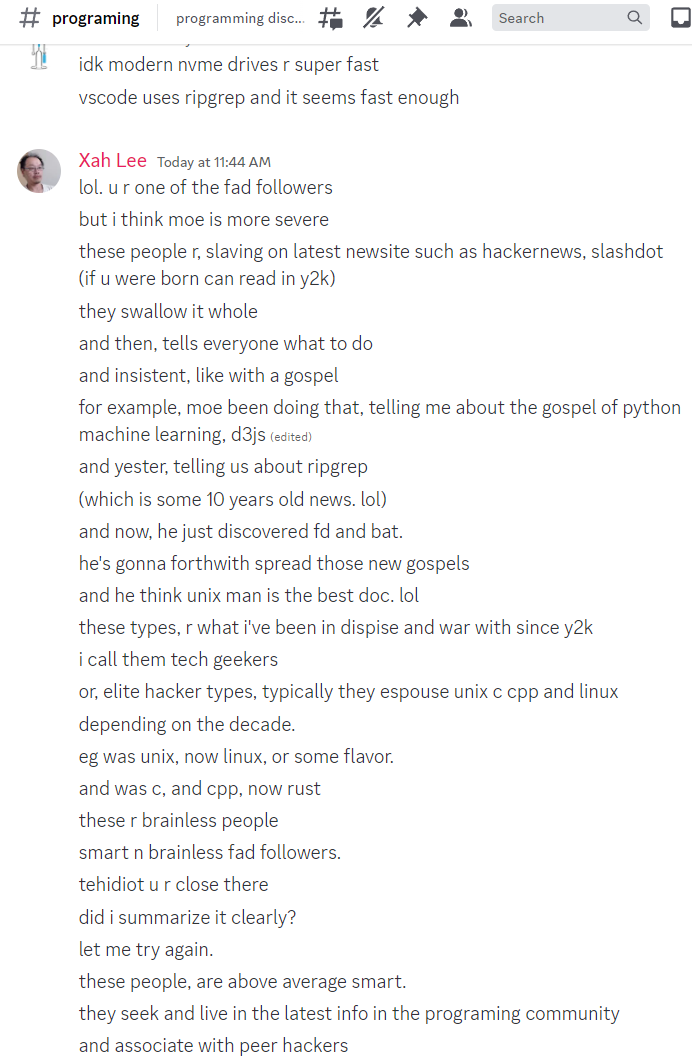This screenshot has width=692, height=1061.
Task: Open Xah Lee's profile avatar
Action: coord(39,171)
